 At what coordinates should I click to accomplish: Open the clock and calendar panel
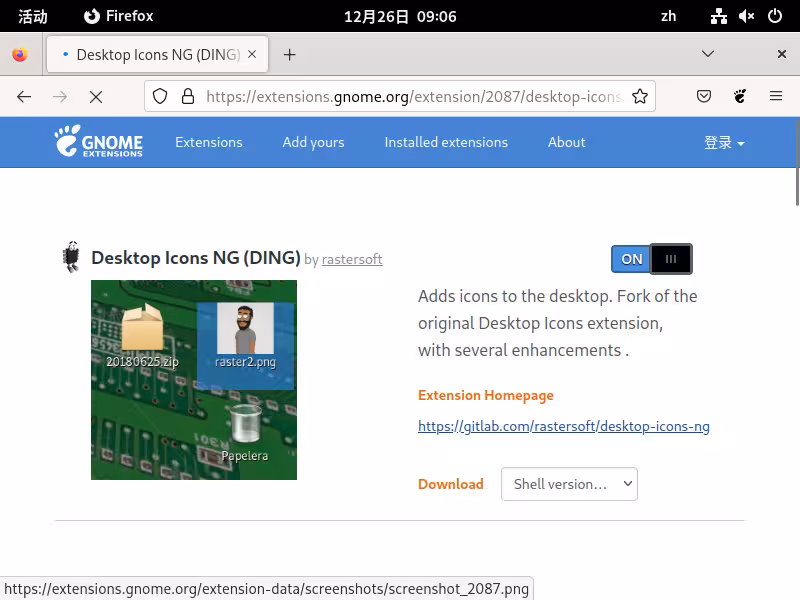pyautogui.click(x=400, y=16)
